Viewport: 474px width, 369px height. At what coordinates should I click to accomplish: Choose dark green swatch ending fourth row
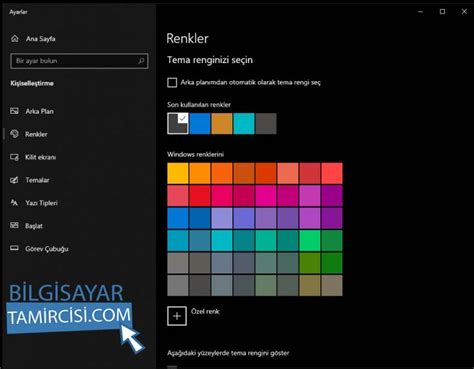point(332,240)
